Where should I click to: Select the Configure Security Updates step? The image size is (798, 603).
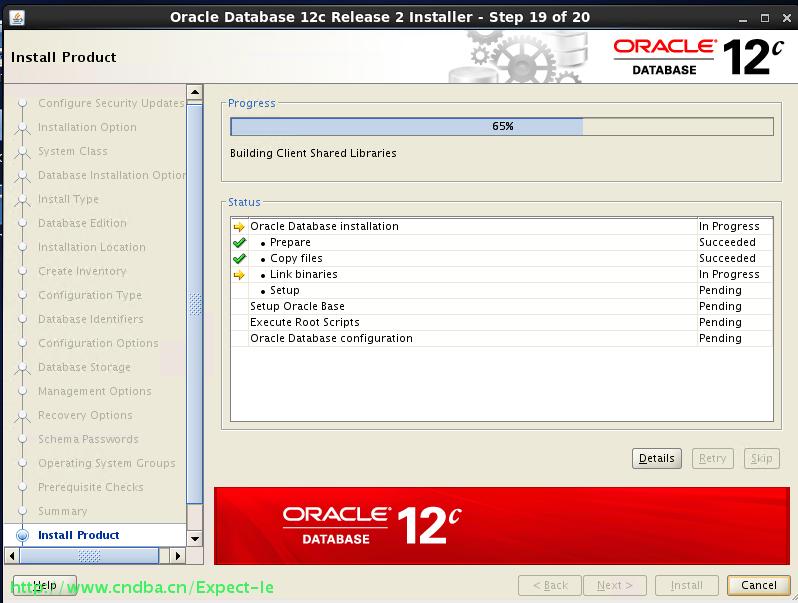click(111, 103)
